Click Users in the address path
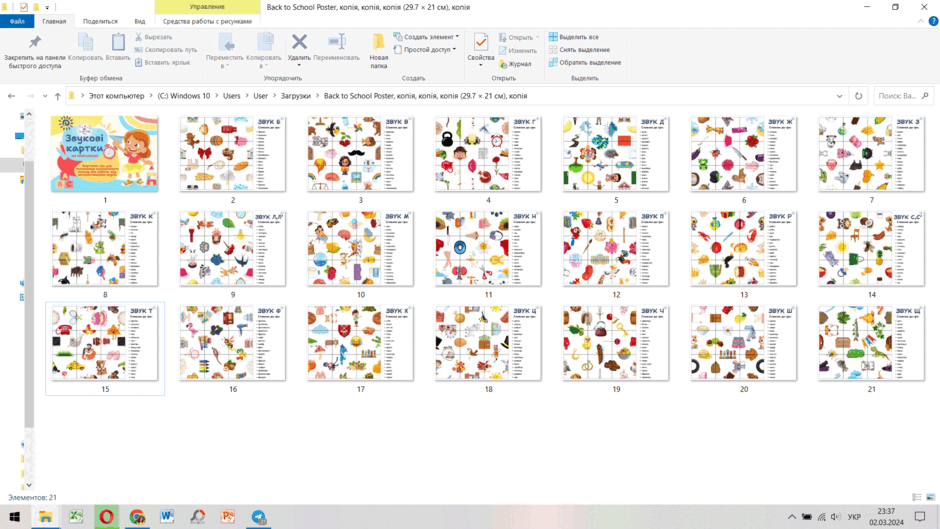This screenshot has height=529, width=940. tap(231, 96)
